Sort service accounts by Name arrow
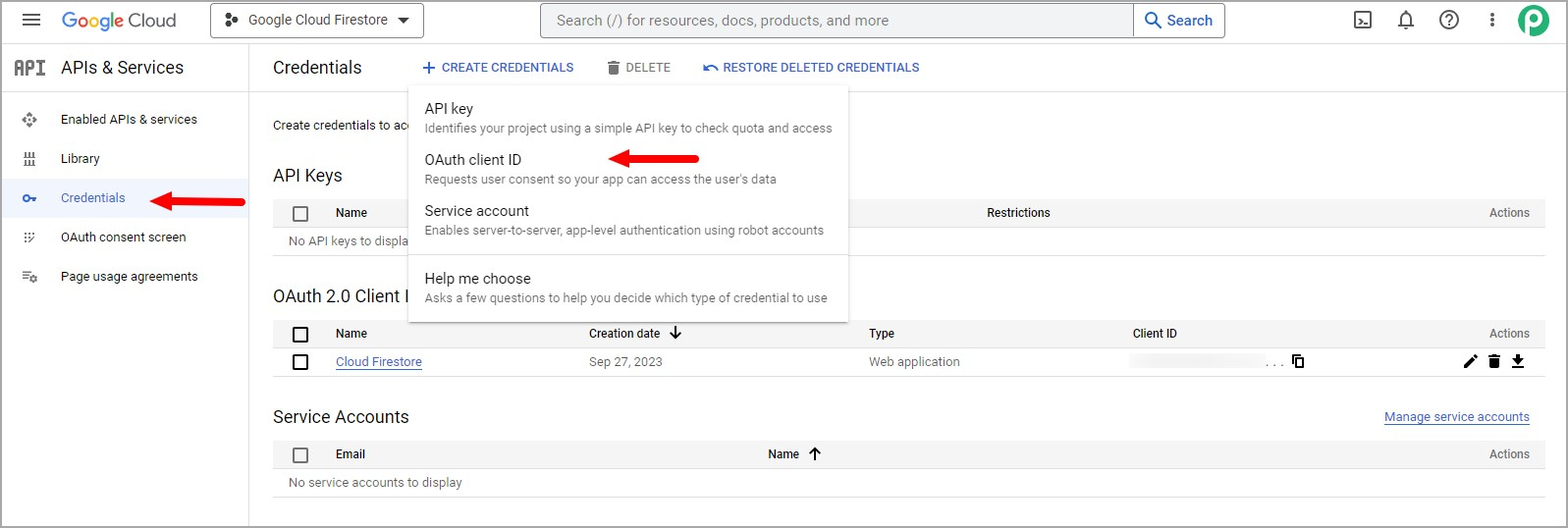Viewport: 1568px width, 528px height. 815,454
